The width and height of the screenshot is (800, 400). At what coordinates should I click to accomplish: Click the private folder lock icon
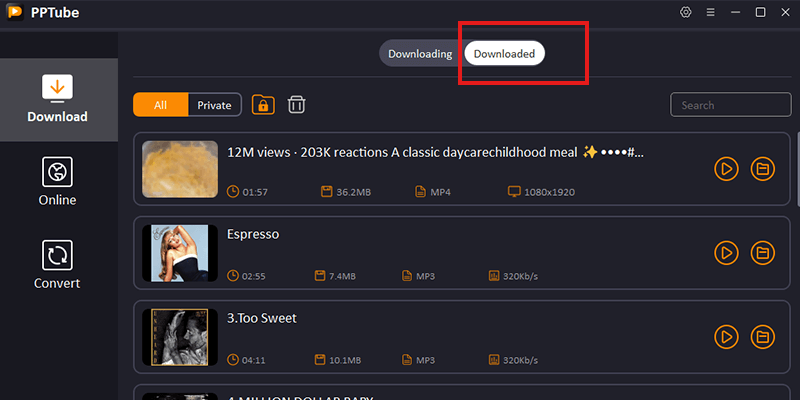click(x=263, y=105)
